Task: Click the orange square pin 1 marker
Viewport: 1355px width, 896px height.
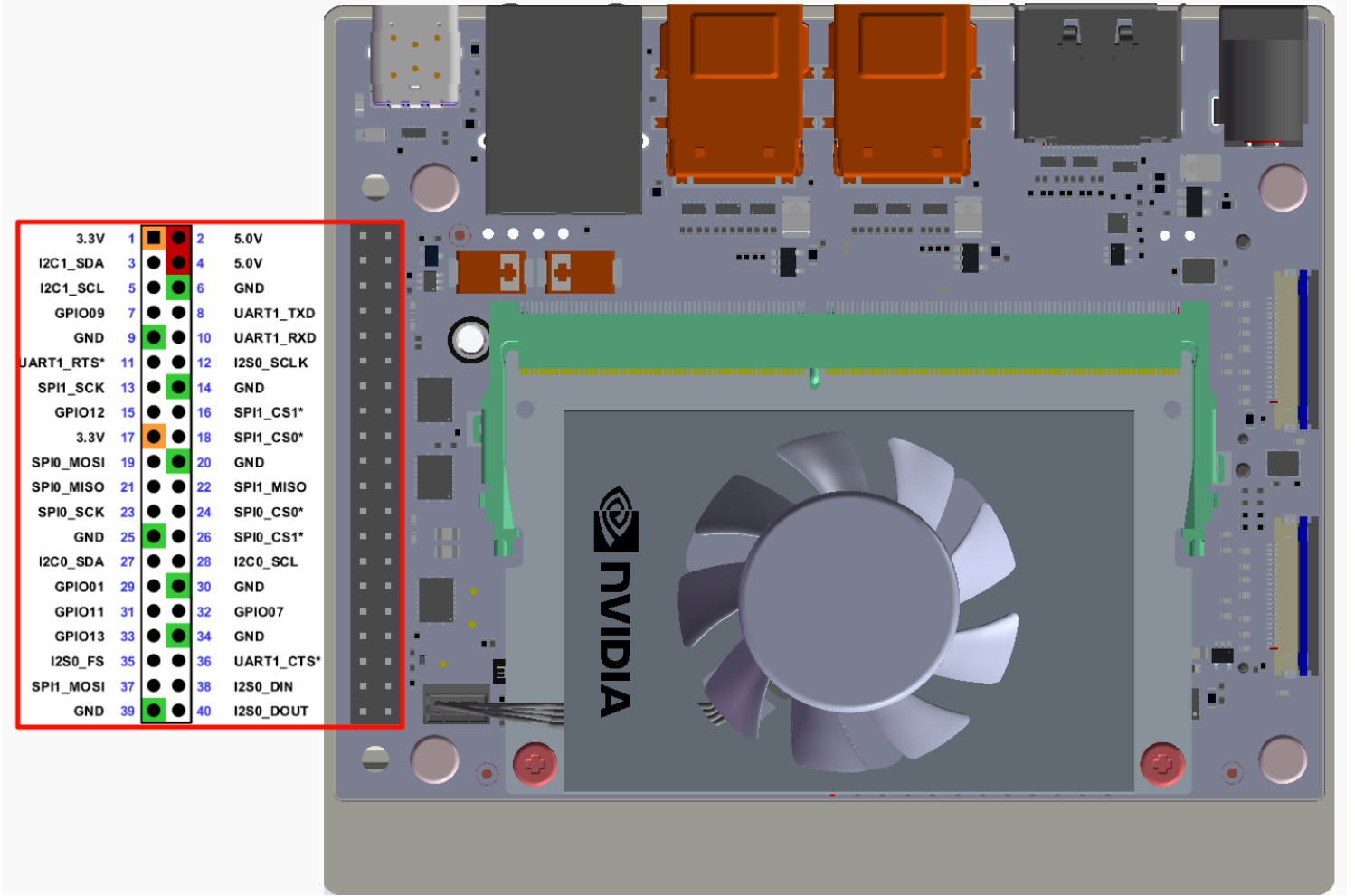Action: (154, 239)
